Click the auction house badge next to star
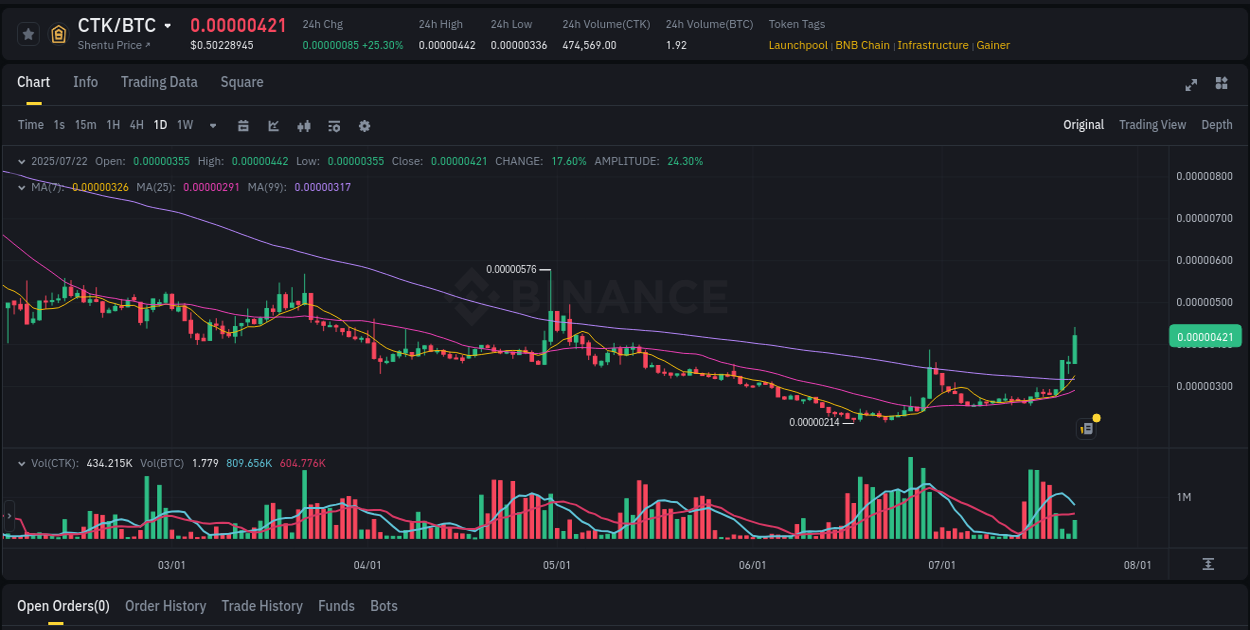The width and height of the screenshot is (1250, 630). 58,33
